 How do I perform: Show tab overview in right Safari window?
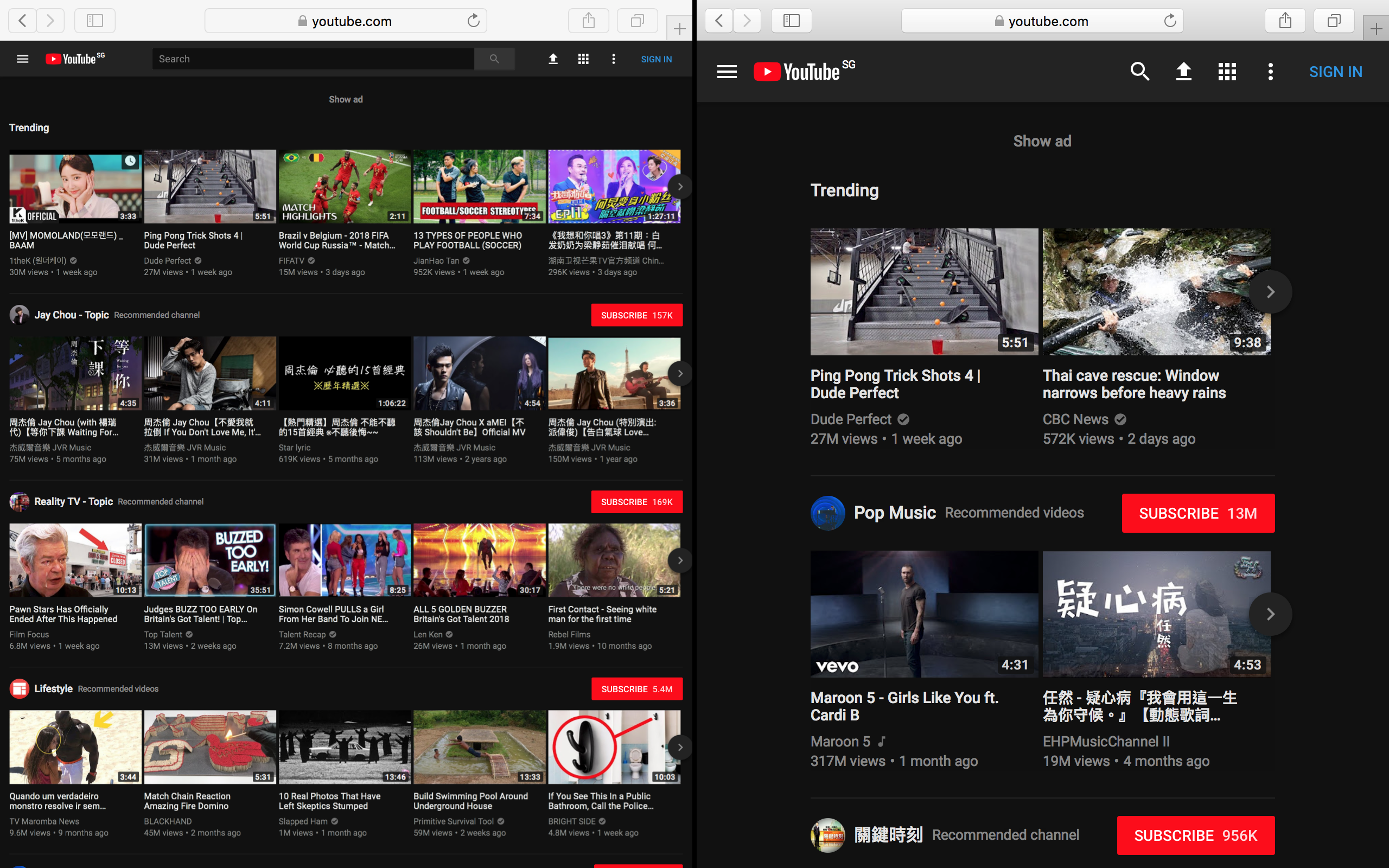[1334, 21]
